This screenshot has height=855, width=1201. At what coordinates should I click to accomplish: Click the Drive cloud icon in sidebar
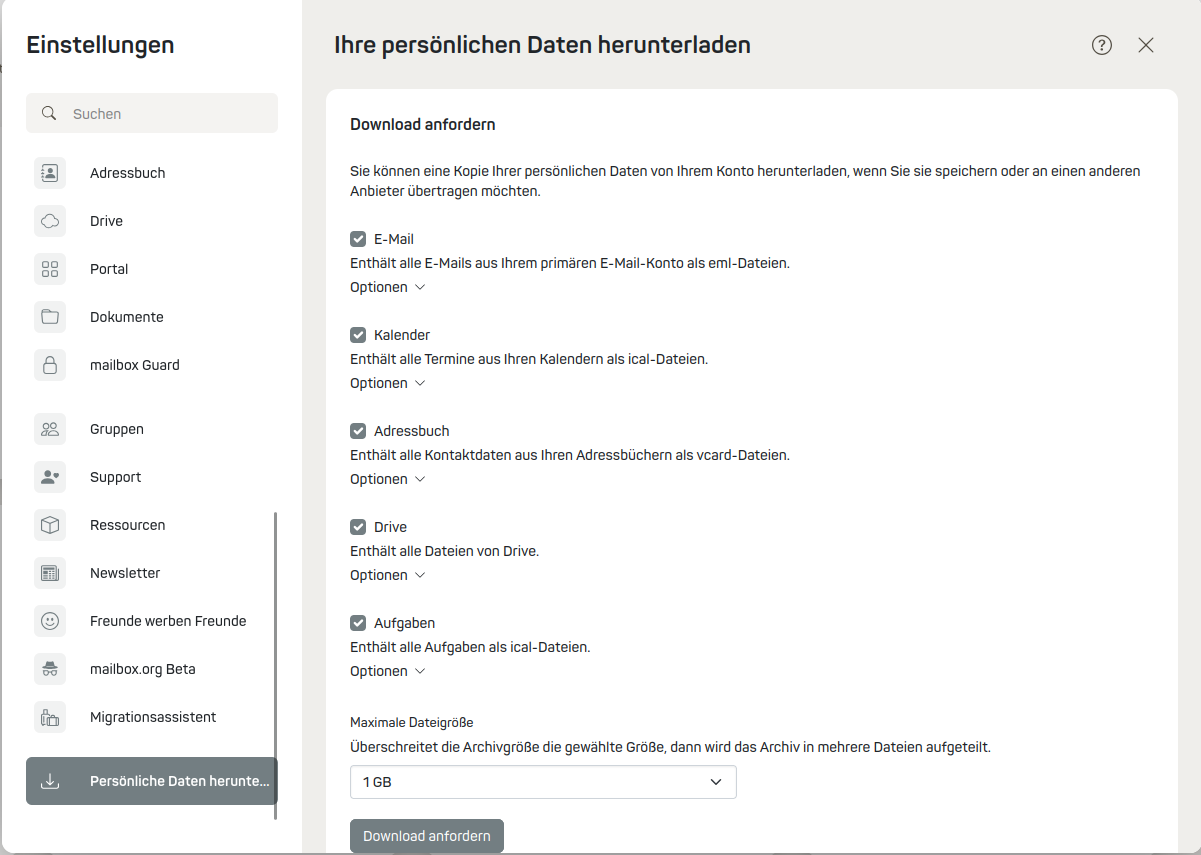pos(49,221)
